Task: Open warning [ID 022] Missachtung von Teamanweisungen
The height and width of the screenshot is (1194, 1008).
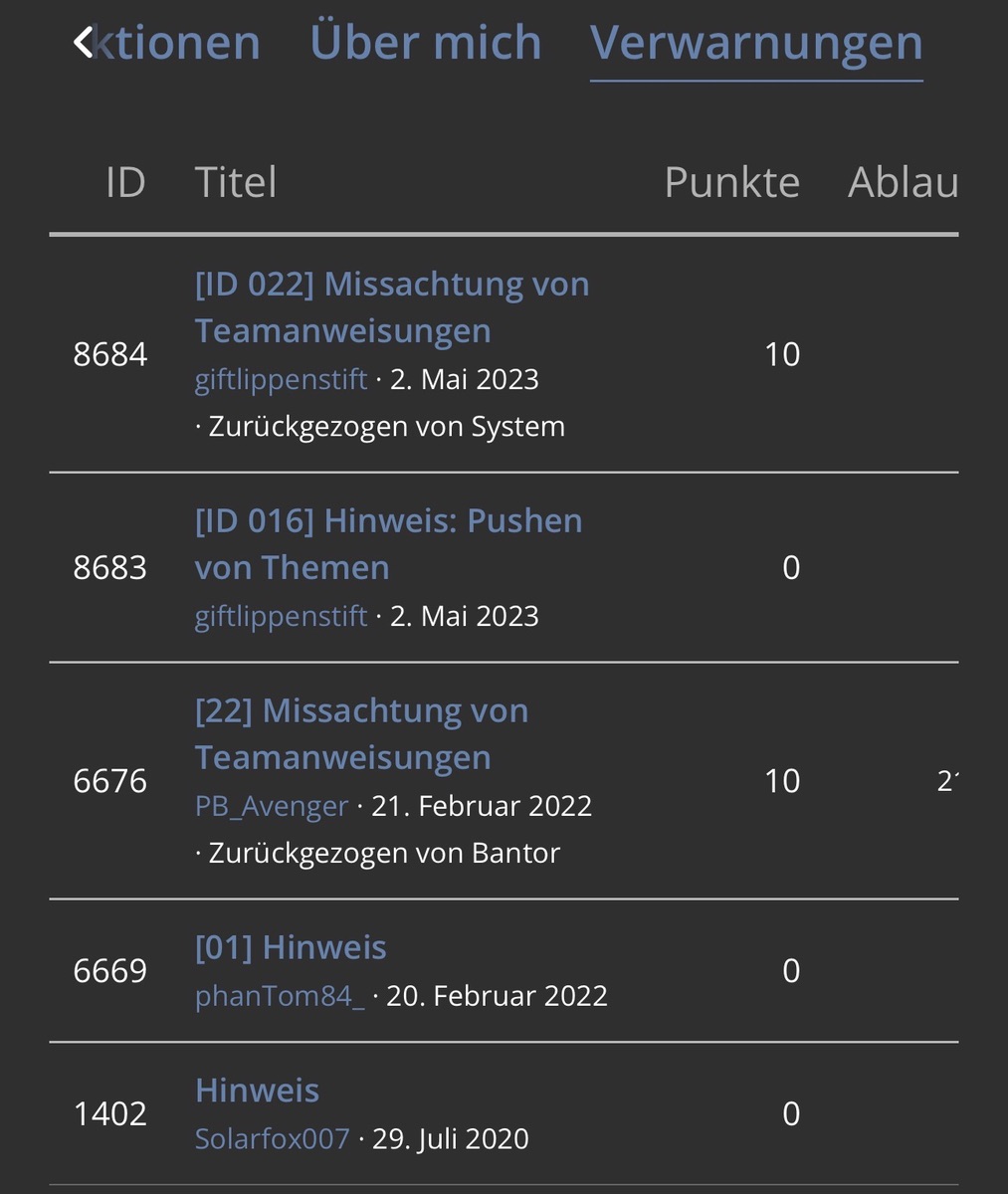Action: (392, 307)
